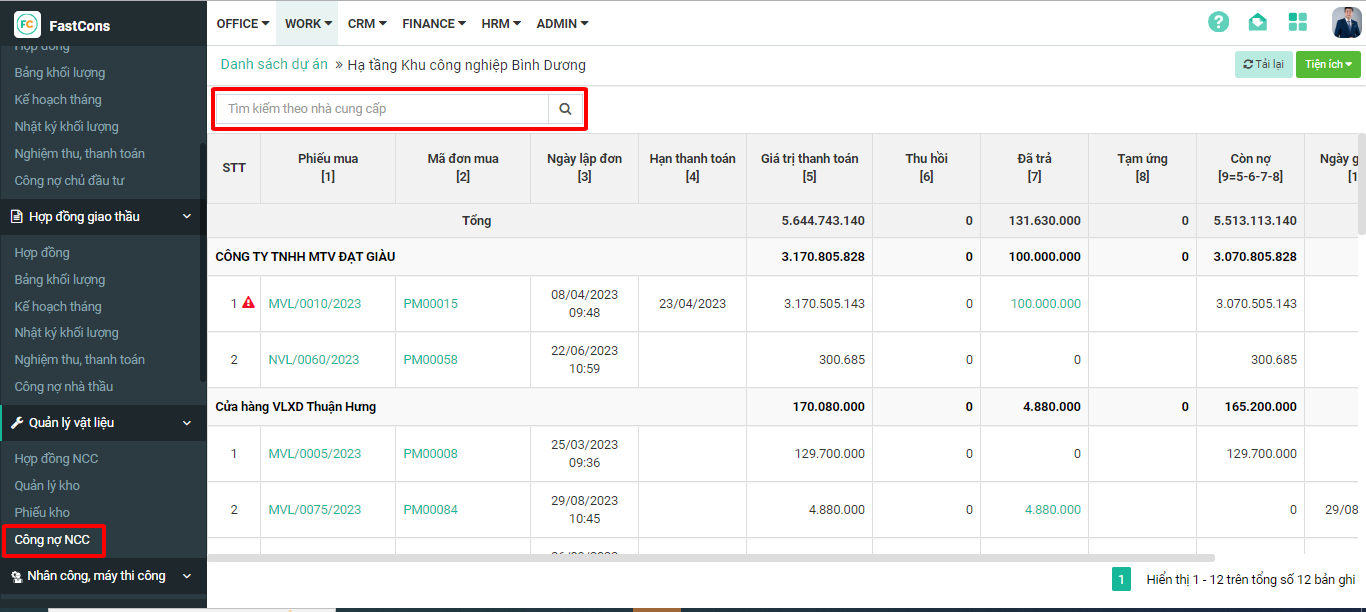Click the FastCons logo icon

coord(27,25)
